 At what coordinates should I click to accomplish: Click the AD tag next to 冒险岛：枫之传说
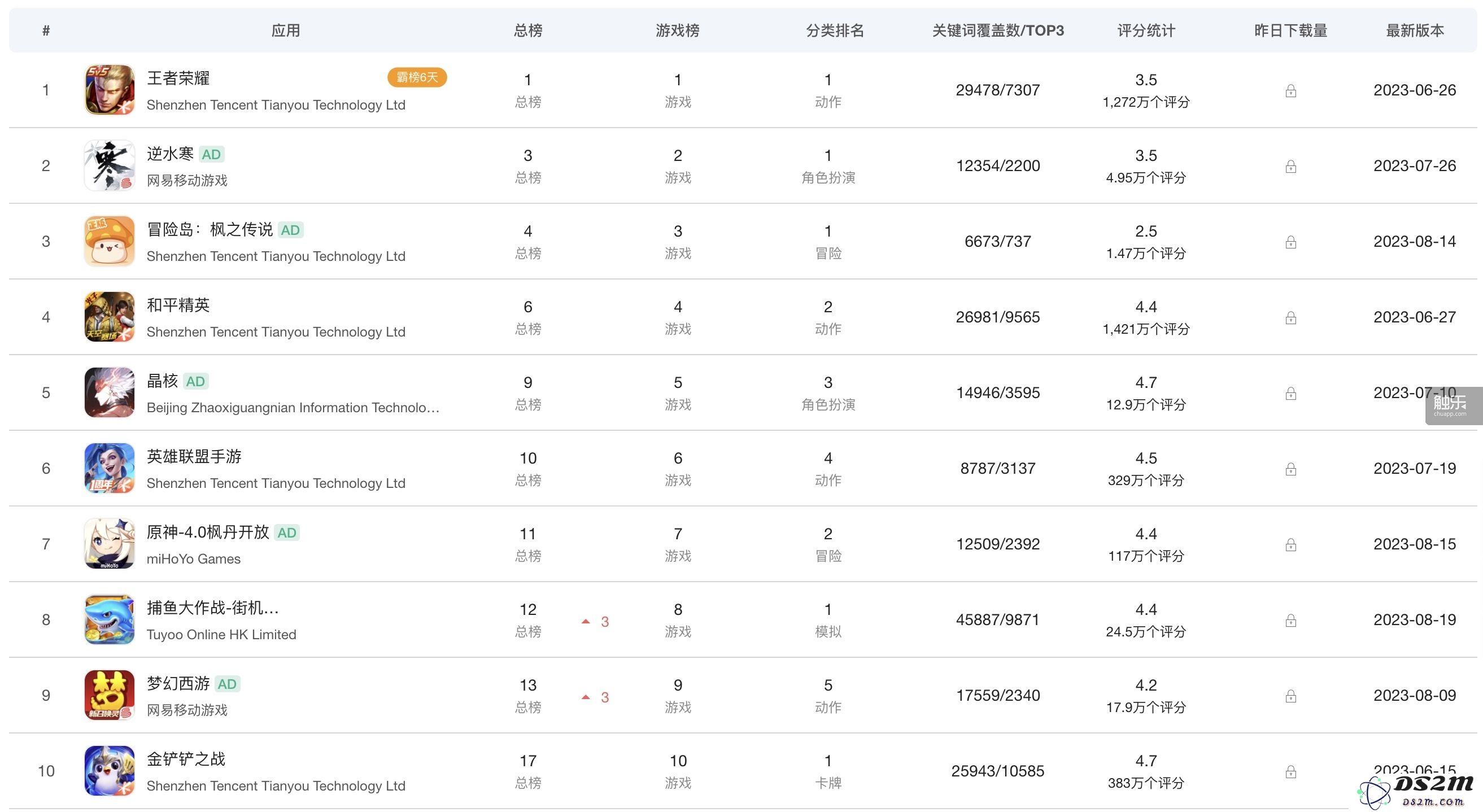pos(290,230)
